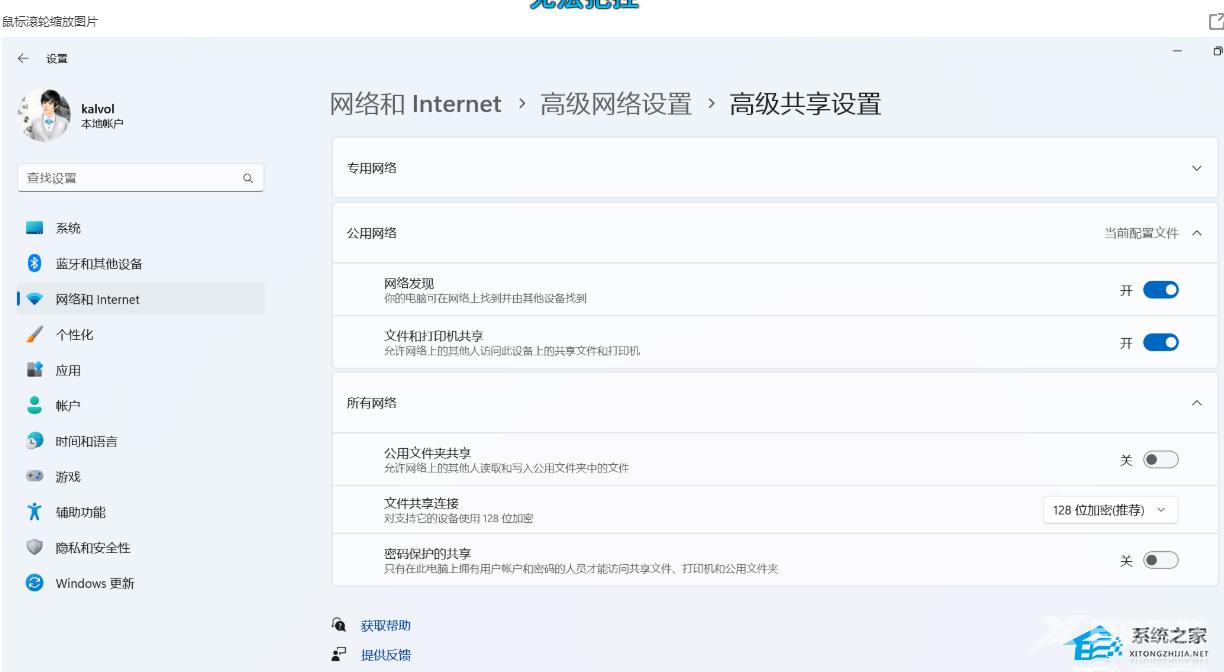Viewport: 1224px width, 672px height.
Task: Open the 128 位加密(推荐) dropdown
Action: pos(1110,509)
